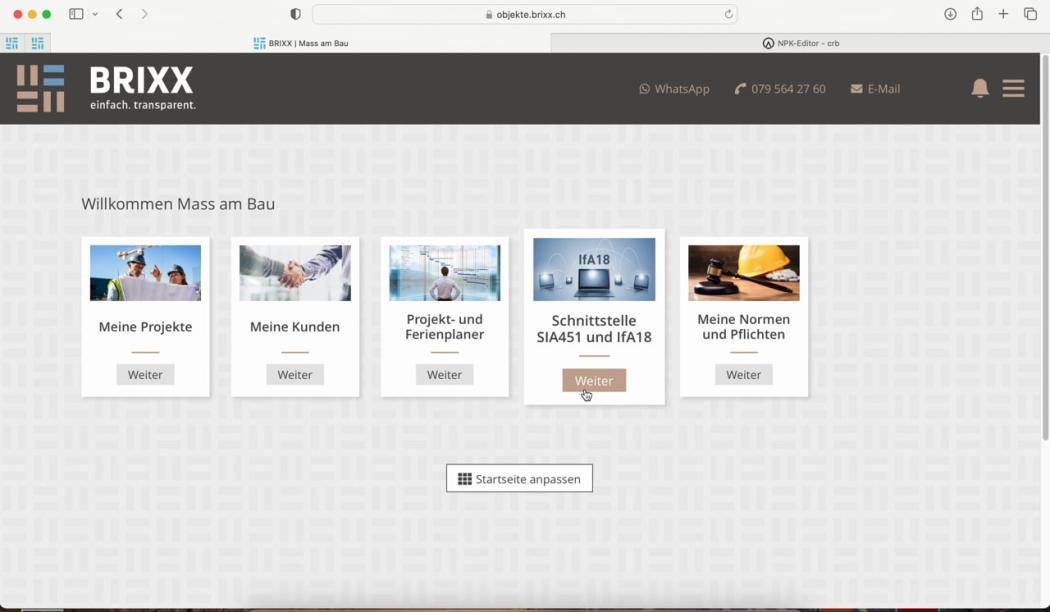
Task: Click the address bar objekte.brixx.ch
Action: 525,14
